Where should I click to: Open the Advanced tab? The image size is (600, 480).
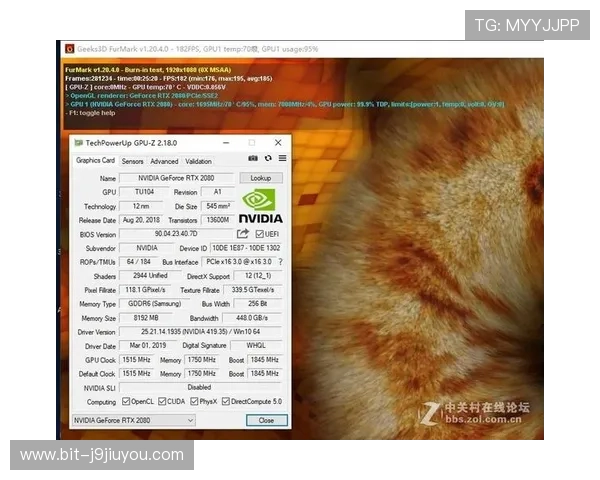click(164, 161)
